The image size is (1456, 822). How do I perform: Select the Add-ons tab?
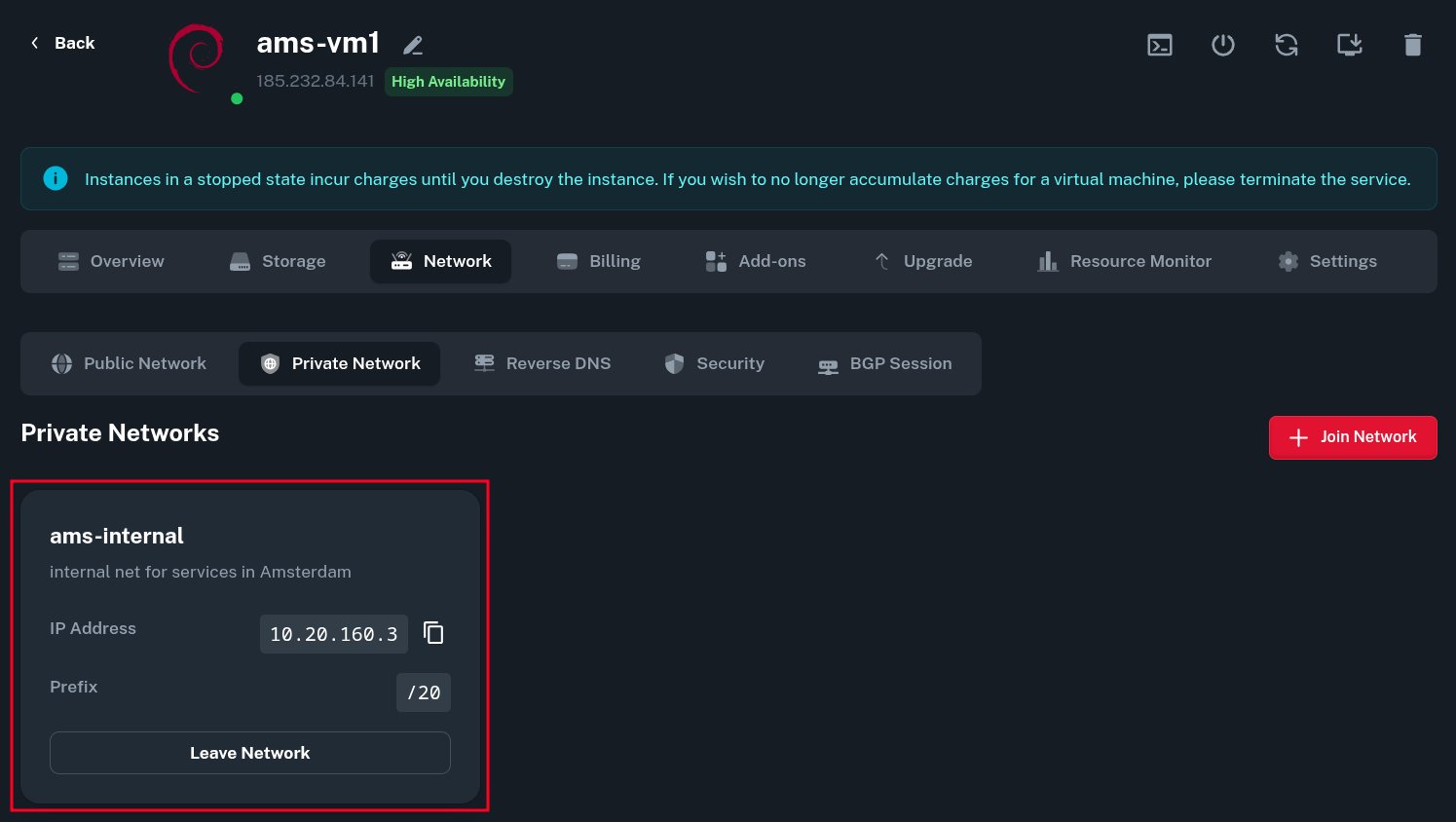[x=756, y=261]
